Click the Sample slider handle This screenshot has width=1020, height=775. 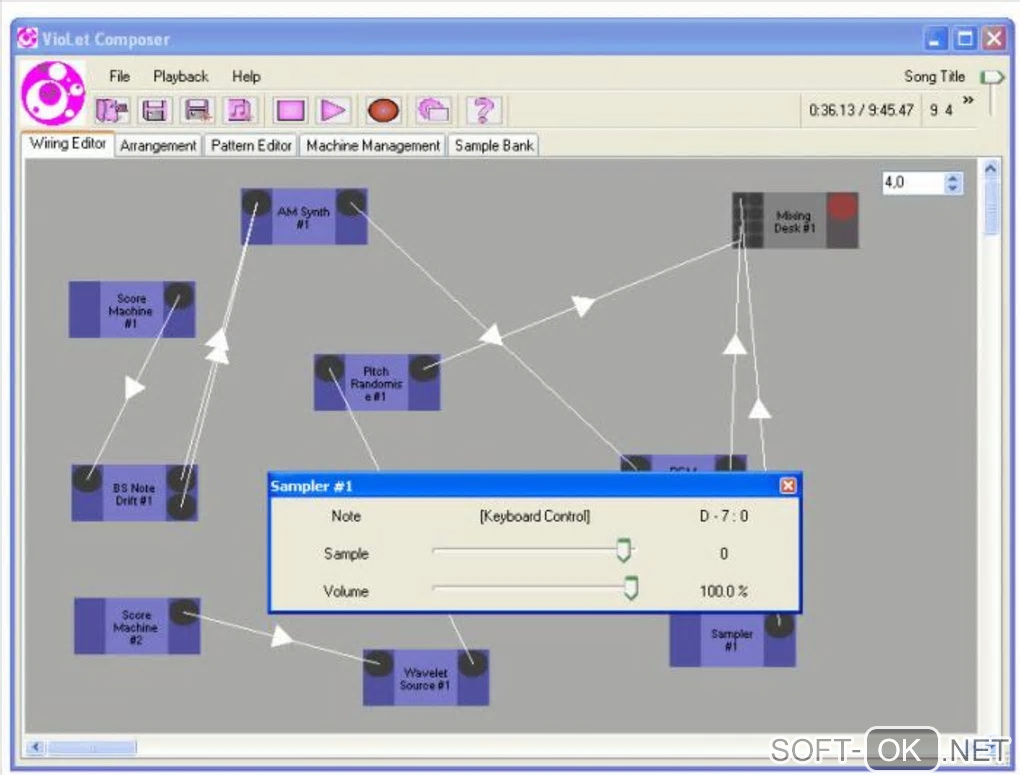(624, 550)
